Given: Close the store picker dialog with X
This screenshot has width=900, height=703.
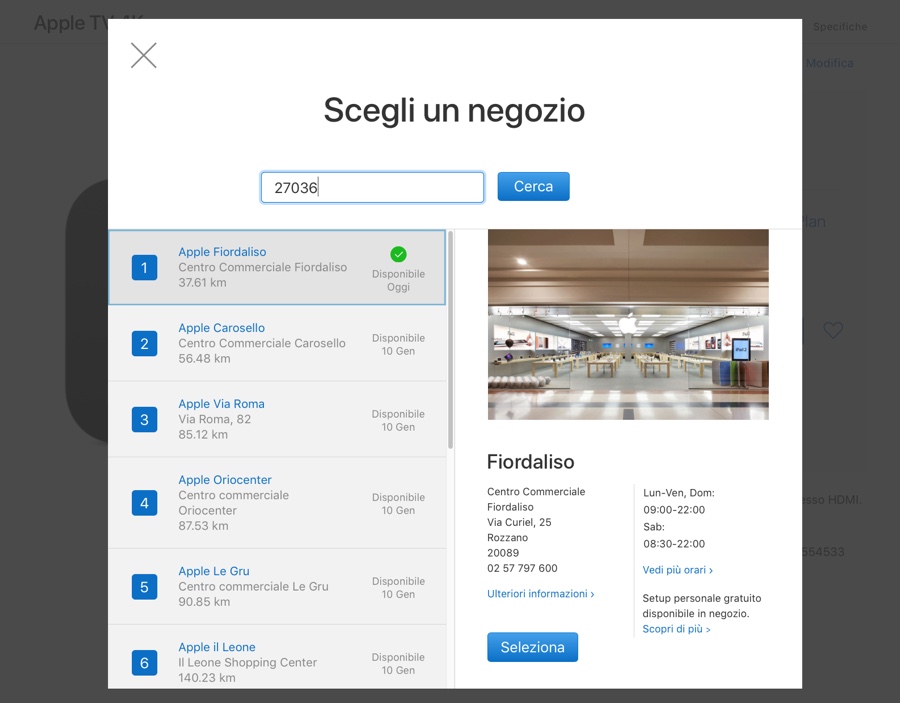Looking at the screenshot, I should coord(143,56).
